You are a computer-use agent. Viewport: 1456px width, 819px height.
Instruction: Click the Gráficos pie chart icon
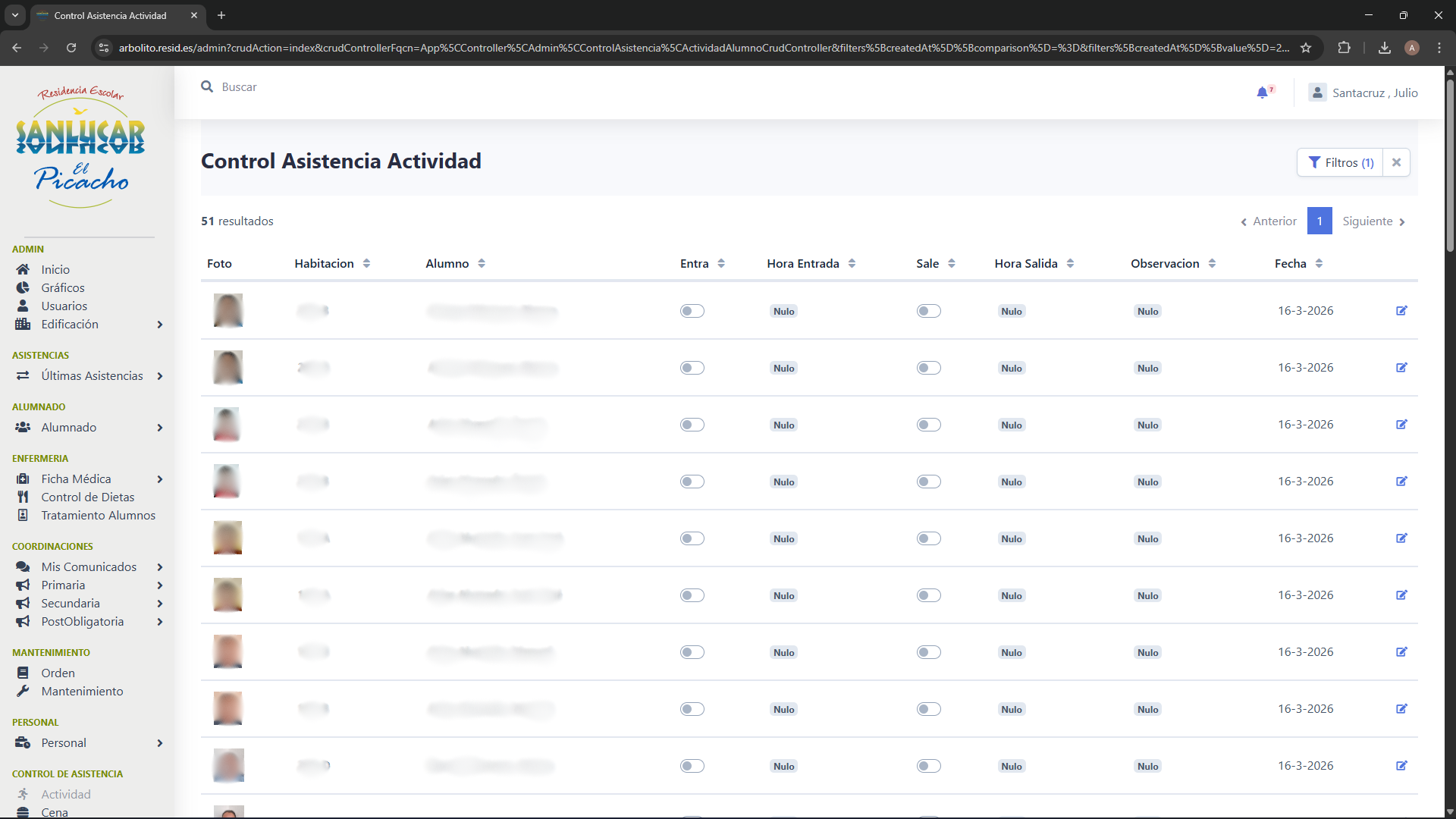[23, 287]
